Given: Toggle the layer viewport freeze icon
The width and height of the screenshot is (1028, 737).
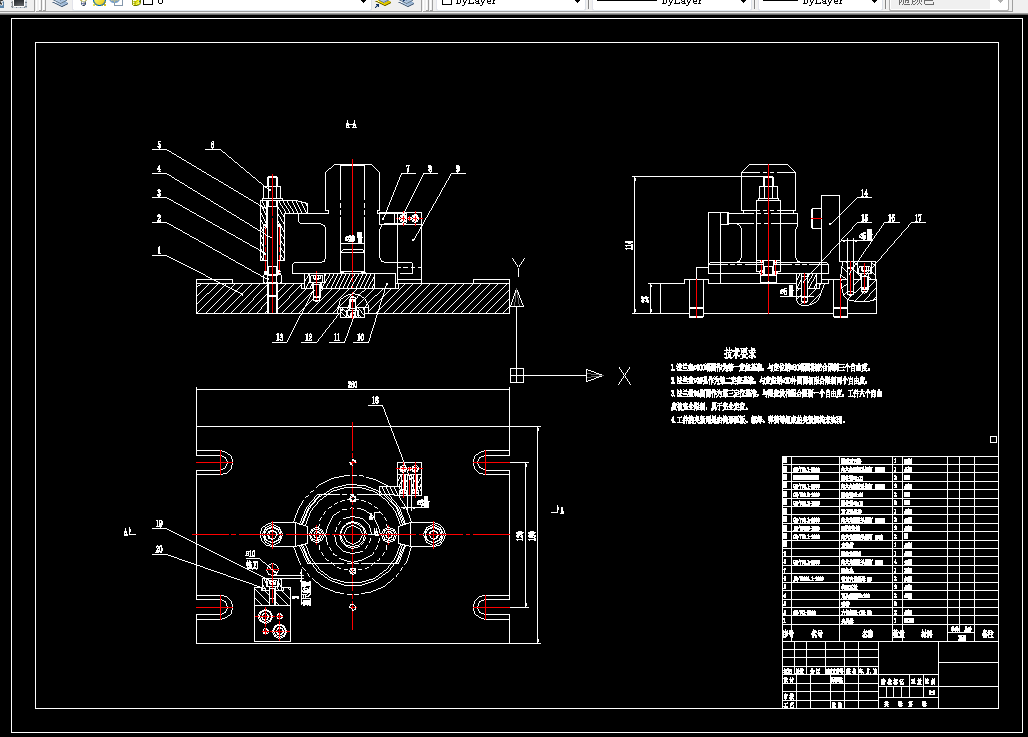Looking at the screenshot, I should click(117, 2).
